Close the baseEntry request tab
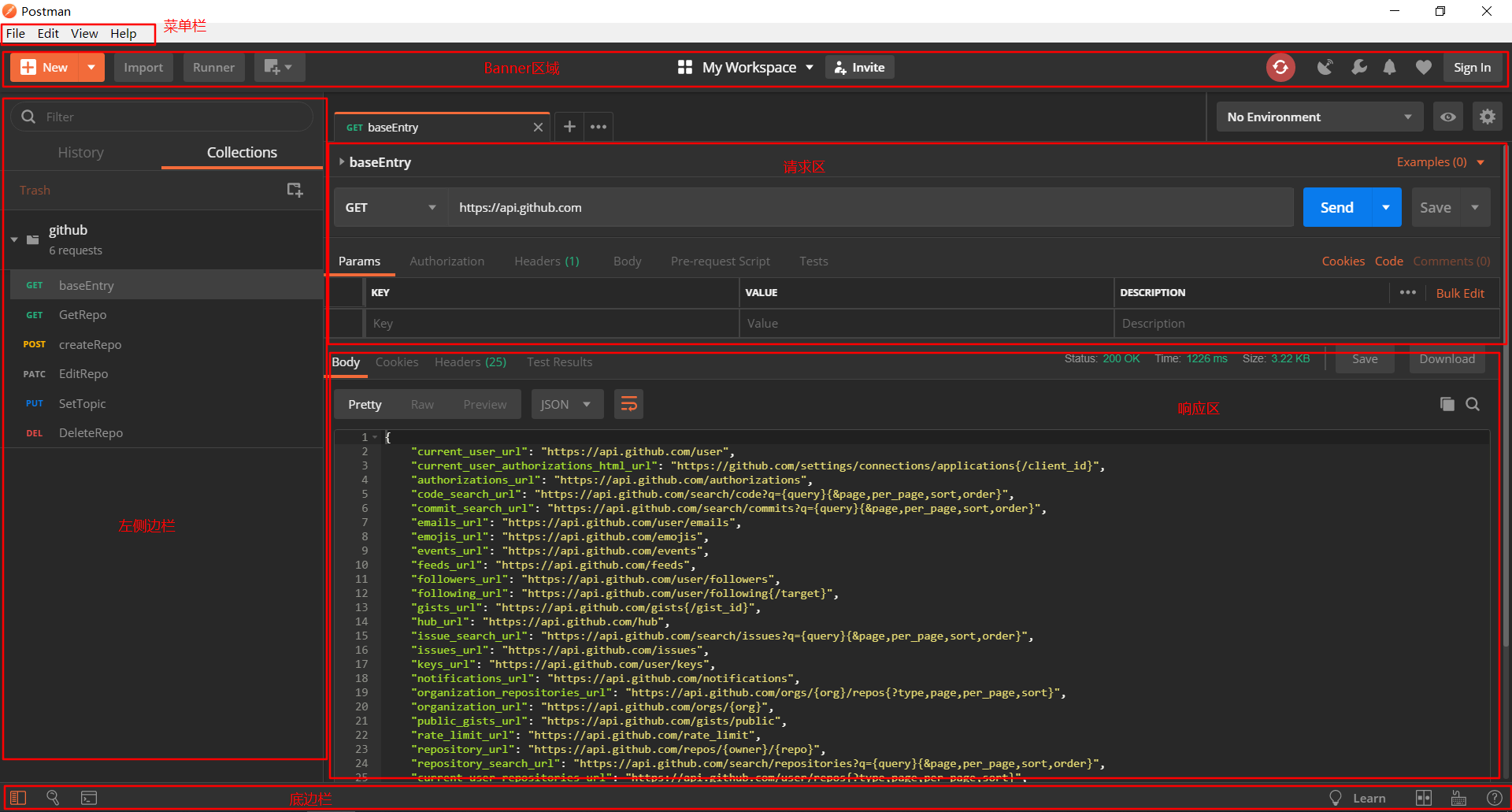This screenshot has height=812, width=1512. coord(538,128)
